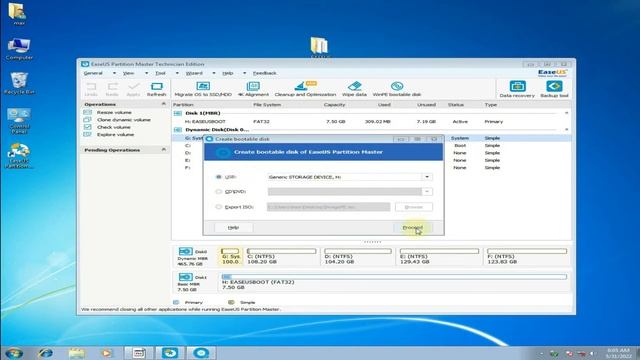Open the folder in desktop center
Image resolution: width=640 pixels, height=360 pixels.
click(319, 46)
